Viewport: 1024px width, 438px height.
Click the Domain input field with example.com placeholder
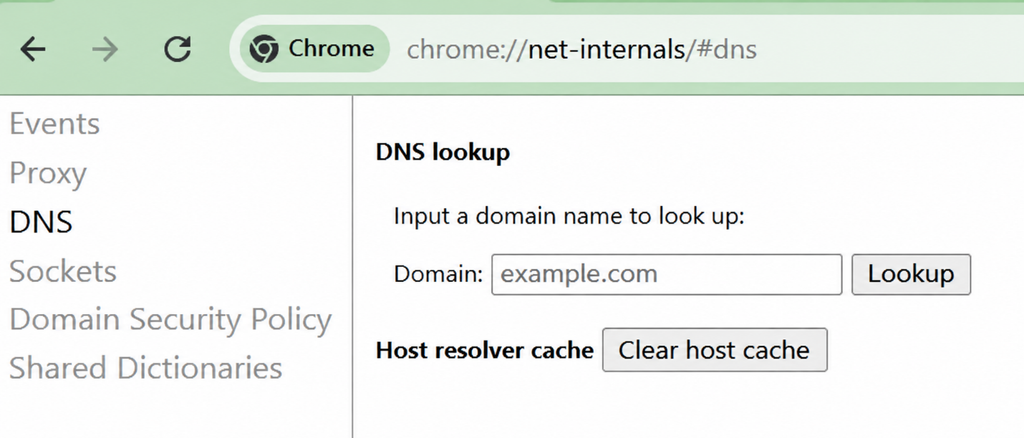[667, 275]
